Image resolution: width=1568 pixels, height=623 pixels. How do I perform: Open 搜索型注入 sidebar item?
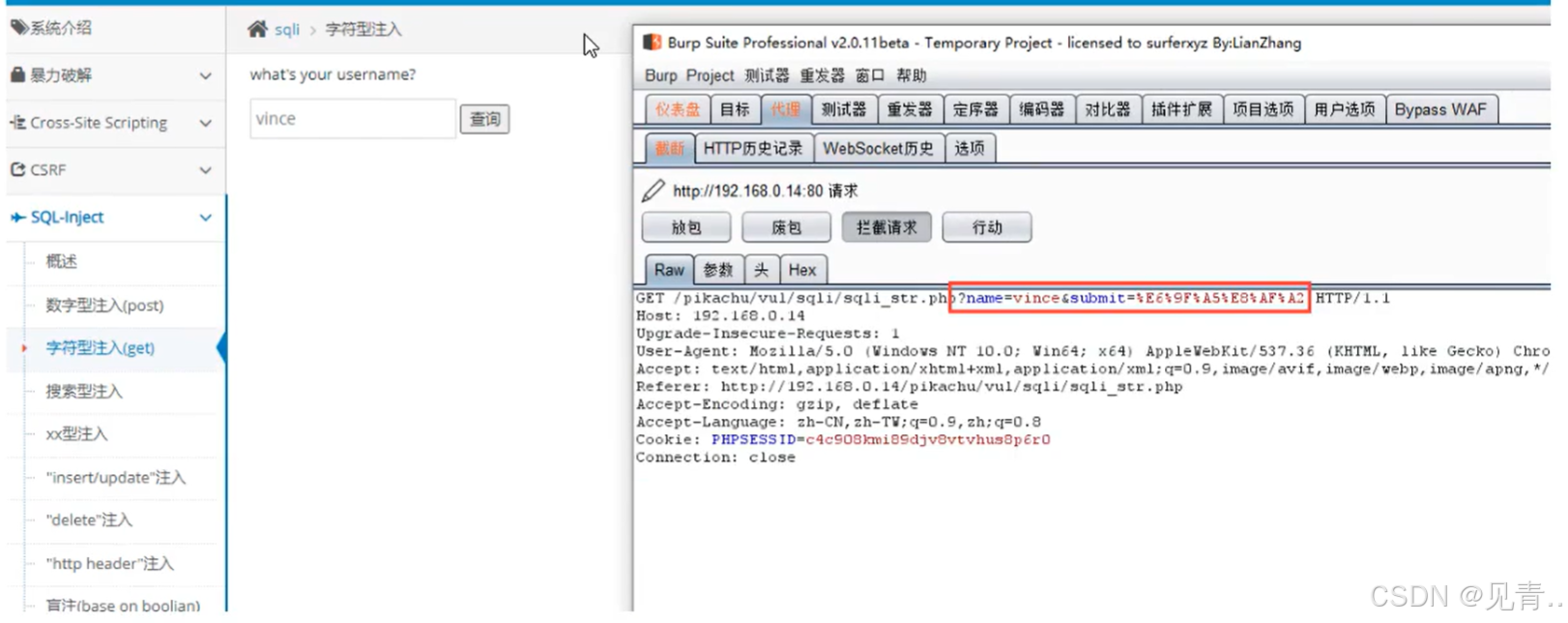point(84,391)
